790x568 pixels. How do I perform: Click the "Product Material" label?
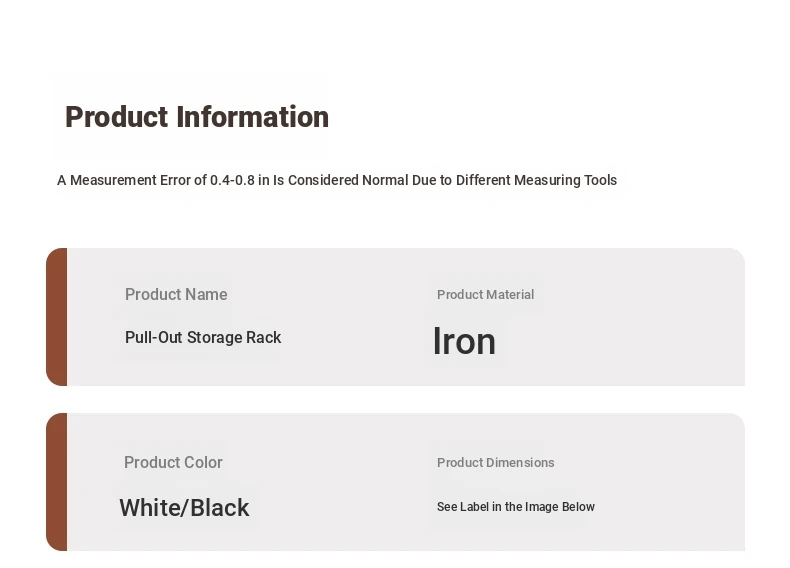(x=485, y=294)
